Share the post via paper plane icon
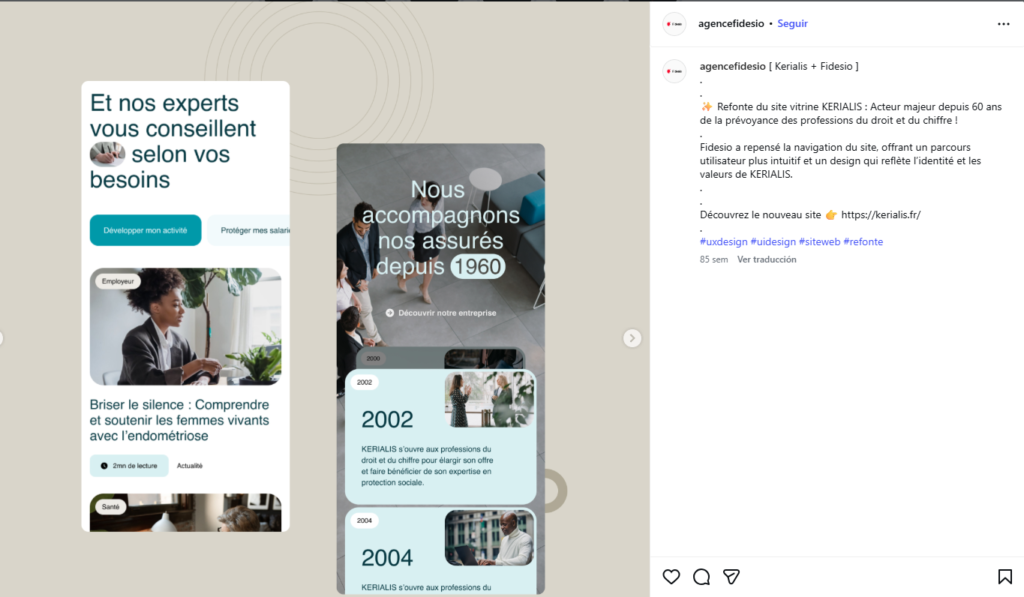 pyautogui.click(x=732, y=577)
